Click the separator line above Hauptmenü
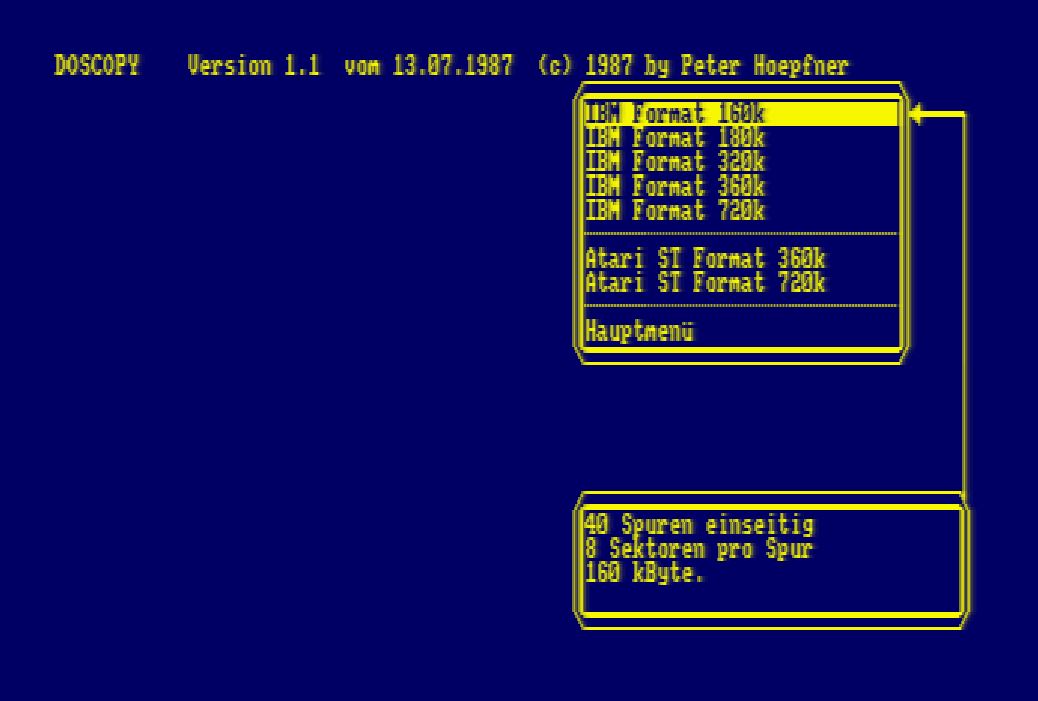1038x701 pixels. (x=740, y=306)
